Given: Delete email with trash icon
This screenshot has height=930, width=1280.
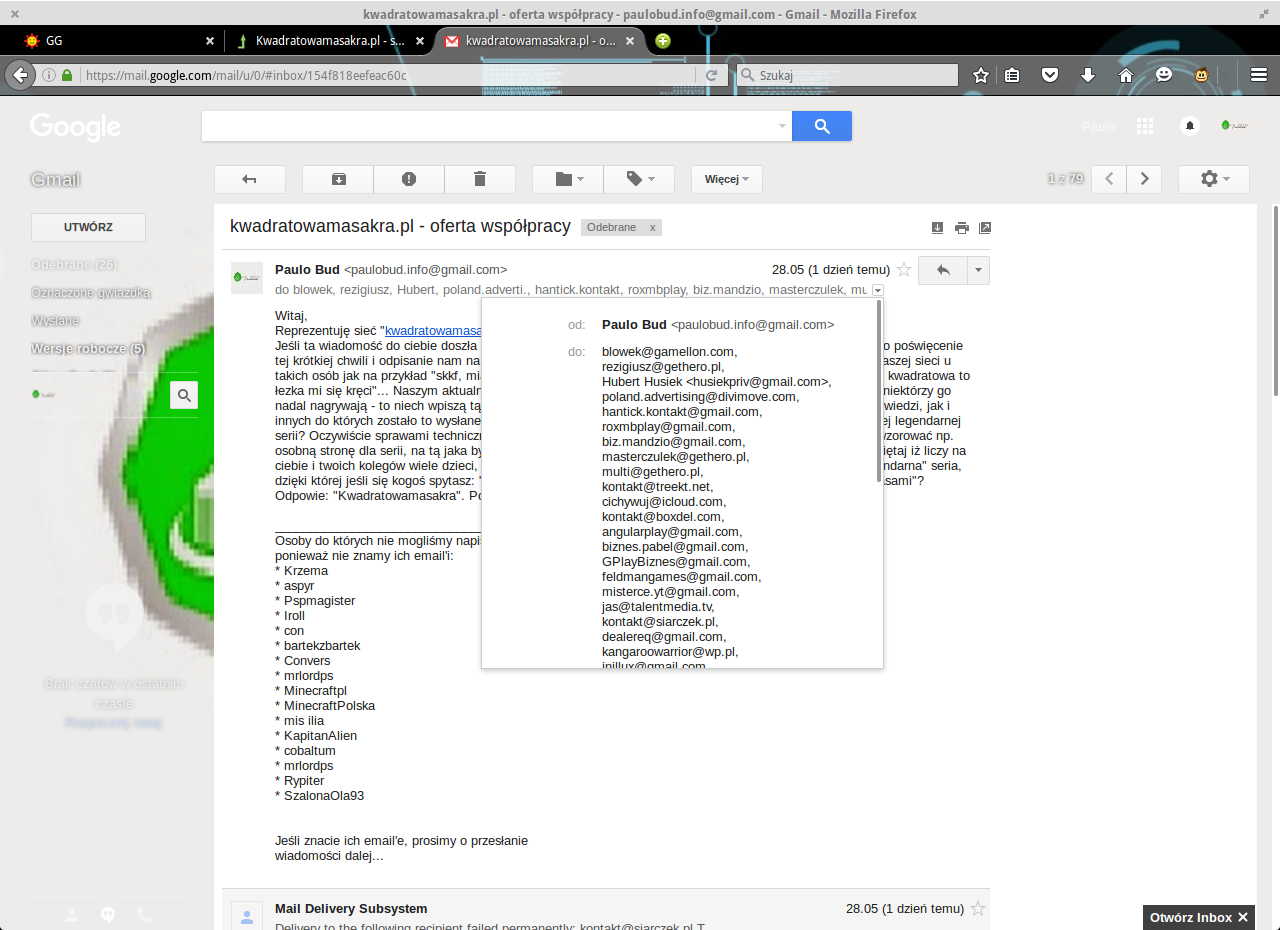Looking at the screenshot, I should tap(480, 179).
